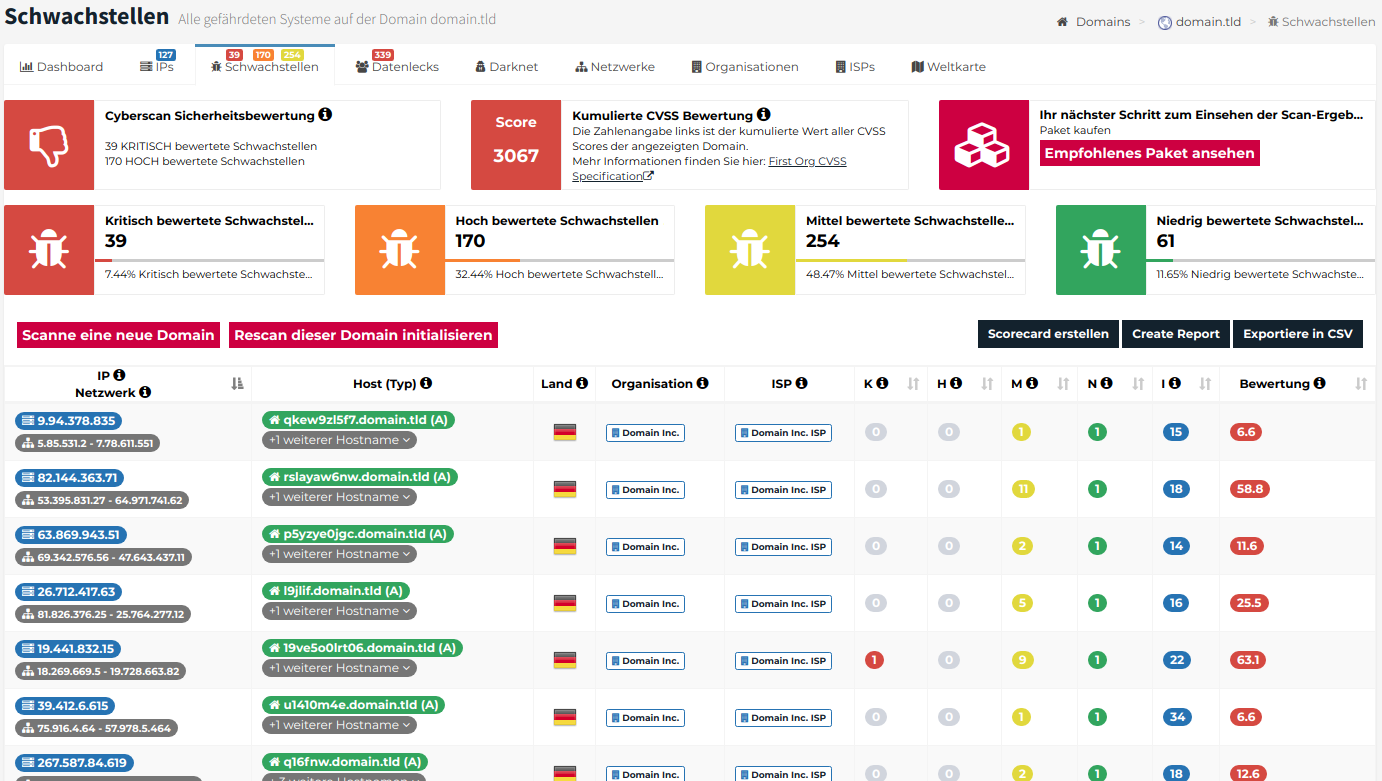Click Exportiere in CSV button
This screenshot has width=1382, height=781.
(1297, 334)
